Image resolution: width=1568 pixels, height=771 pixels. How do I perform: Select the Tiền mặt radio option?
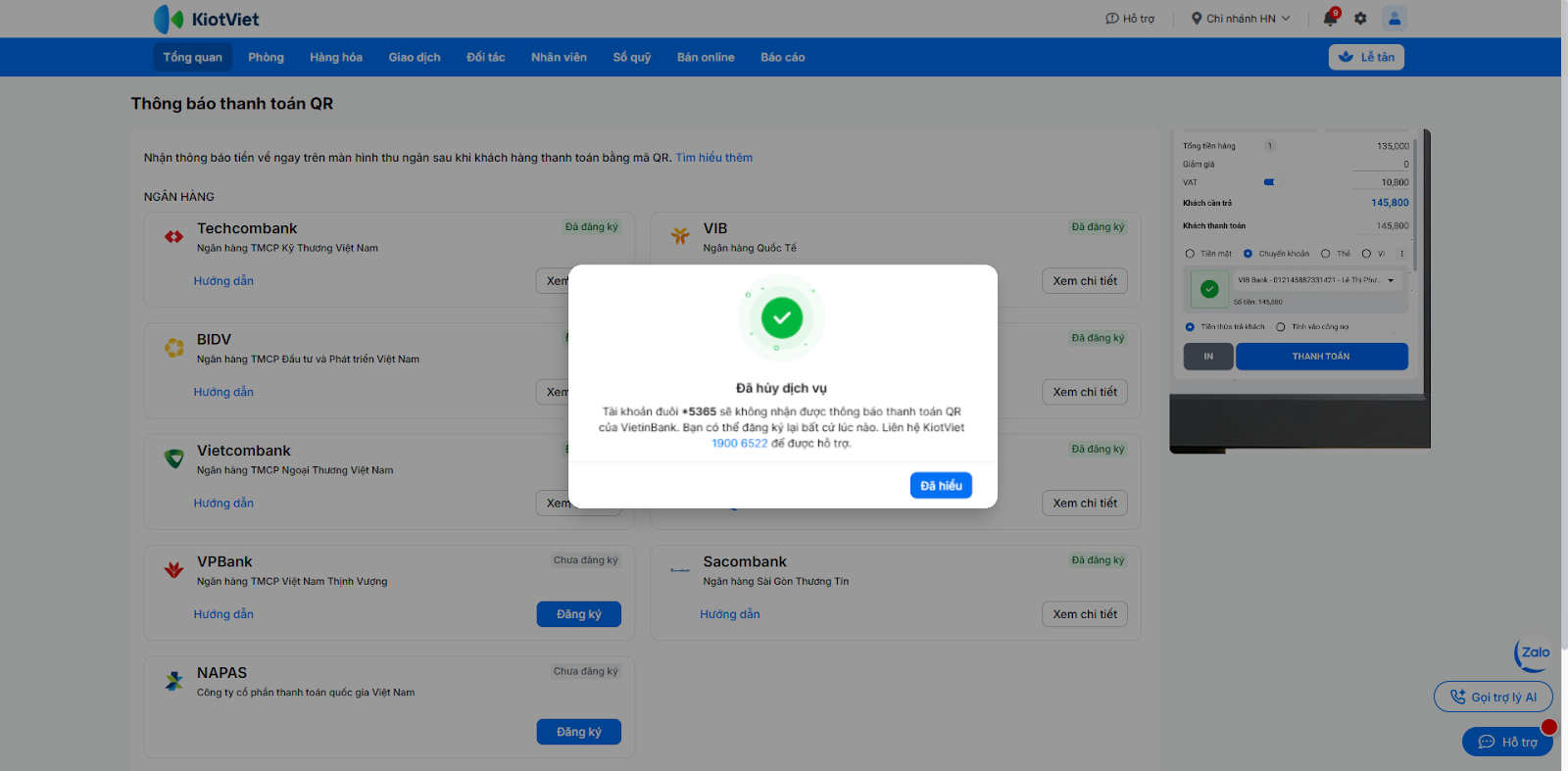(x=1190, y=254)
